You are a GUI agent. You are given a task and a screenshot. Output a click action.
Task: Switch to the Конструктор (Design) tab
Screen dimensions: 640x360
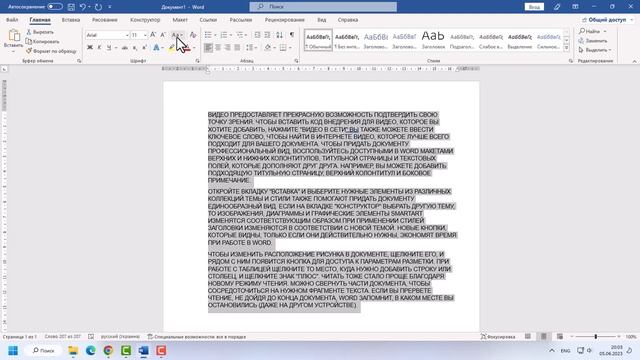point(145,20)
